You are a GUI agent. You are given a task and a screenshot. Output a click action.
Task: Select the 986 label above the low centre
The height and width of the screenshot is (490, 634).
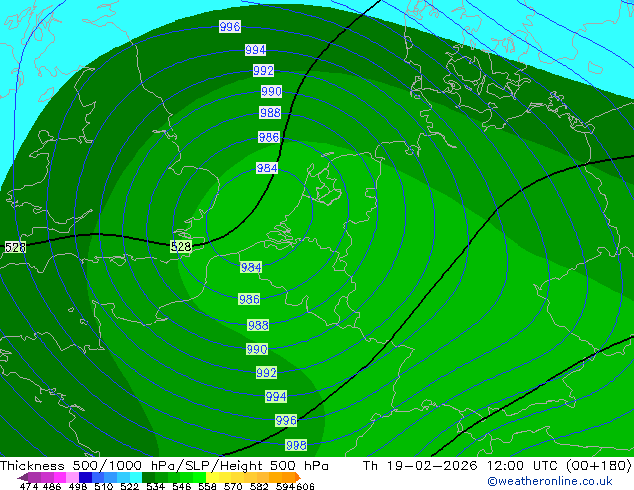[x=269, y=137]
